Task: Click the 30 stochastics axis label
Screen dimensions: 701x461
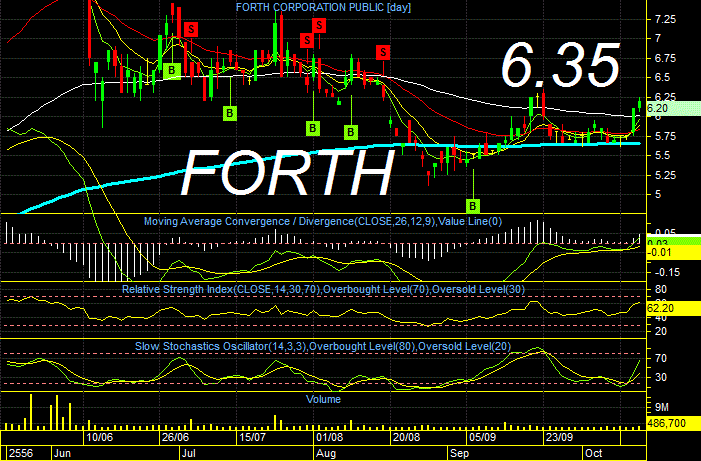Action: [x=661, y=377]
